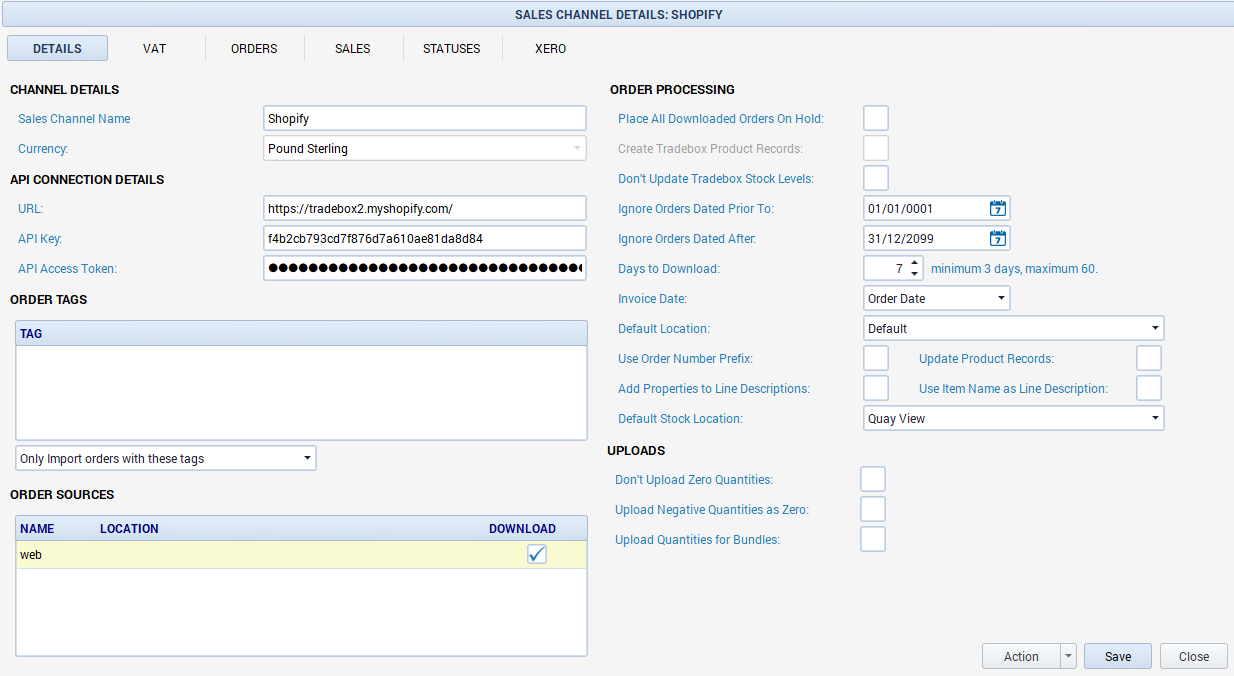Image resolution: width=1234 pixels, height=676 pixels.
Task: Increase Days to Download value
Action: 915,263
